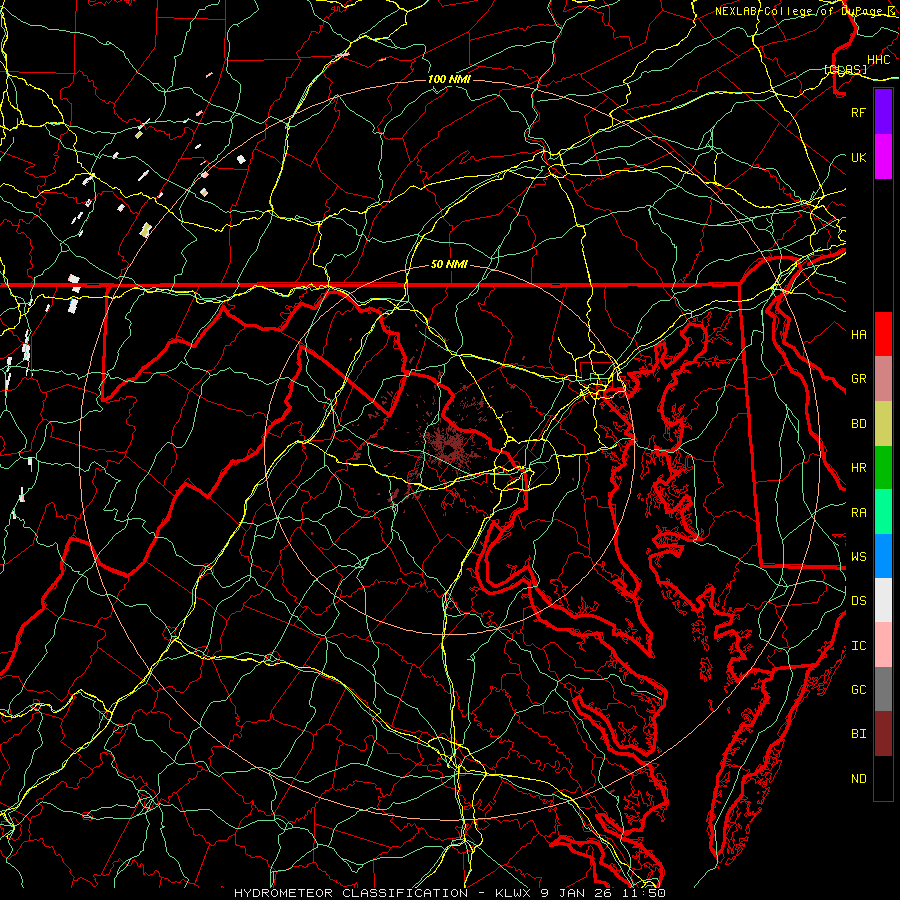Select the IC pink legend swatch
The height and width of the screenshot is (900, 900).
click(883, 645)
